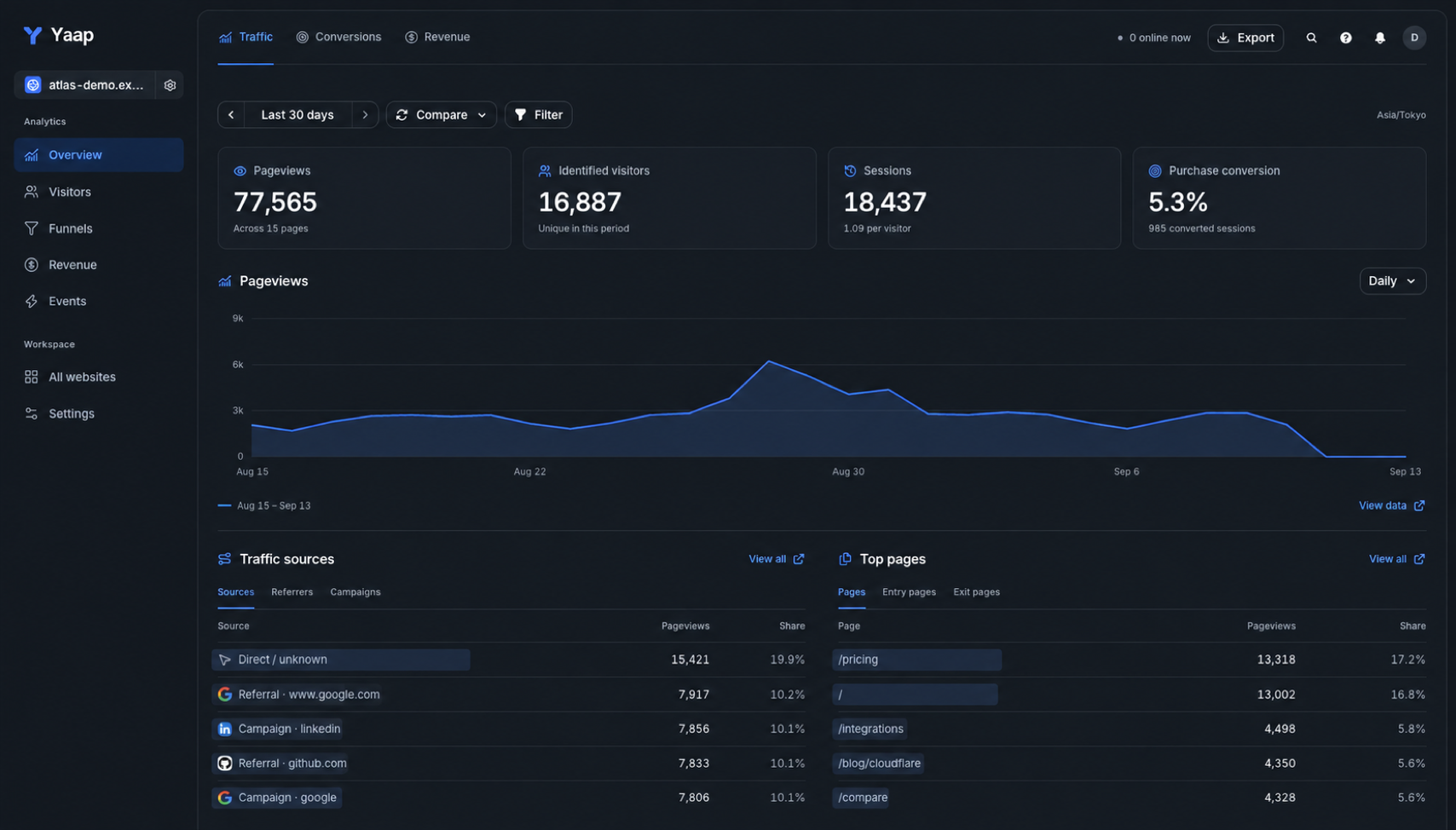Click the search magnifier icon
The height and width of the screenshot is (830, 1456).
1311,37
